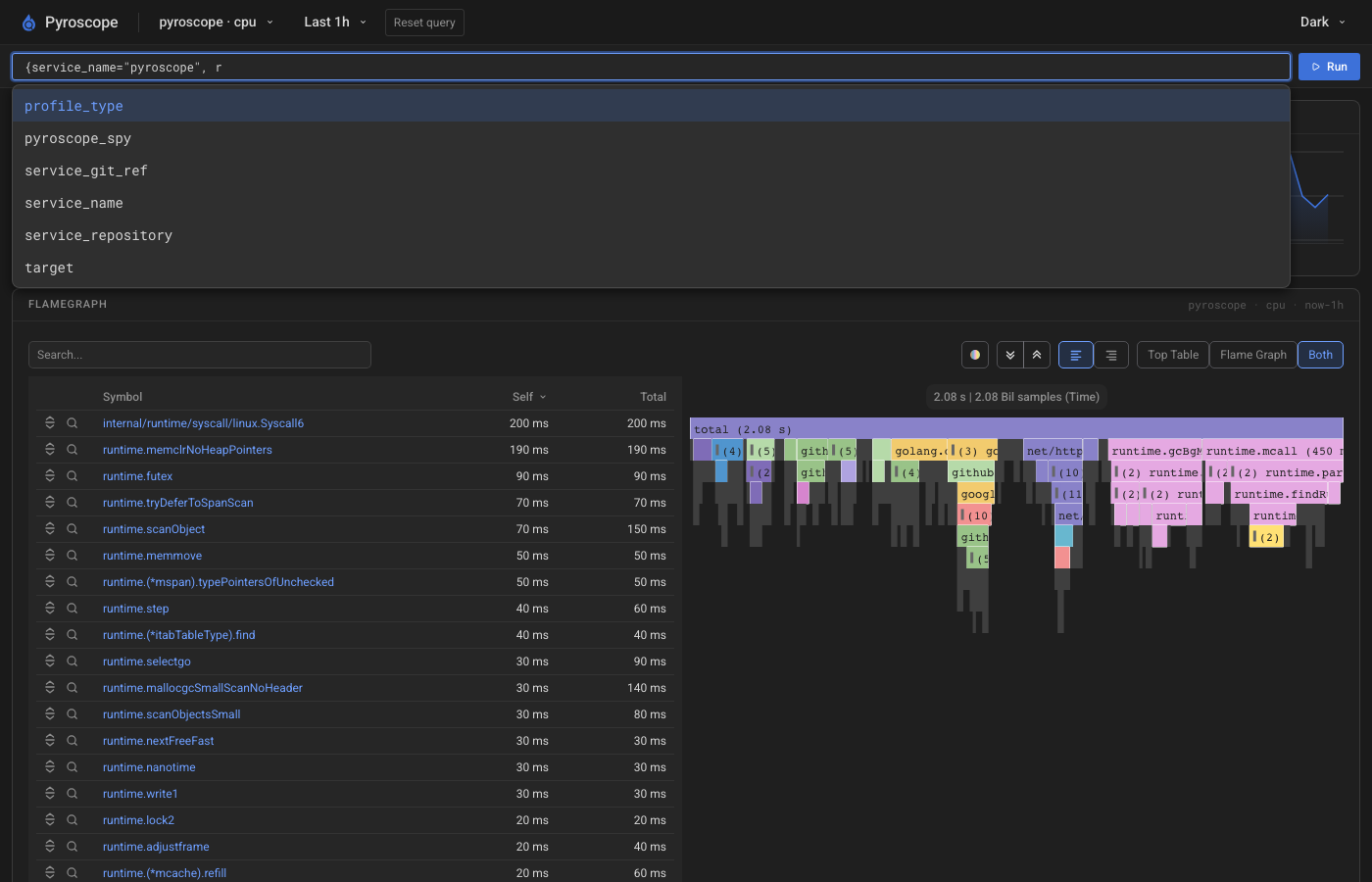Image resolution: width=1372 pixels, height=882 pixels.
Task: Click the double chevron up icon
Action: click(x=1037, y=355)
